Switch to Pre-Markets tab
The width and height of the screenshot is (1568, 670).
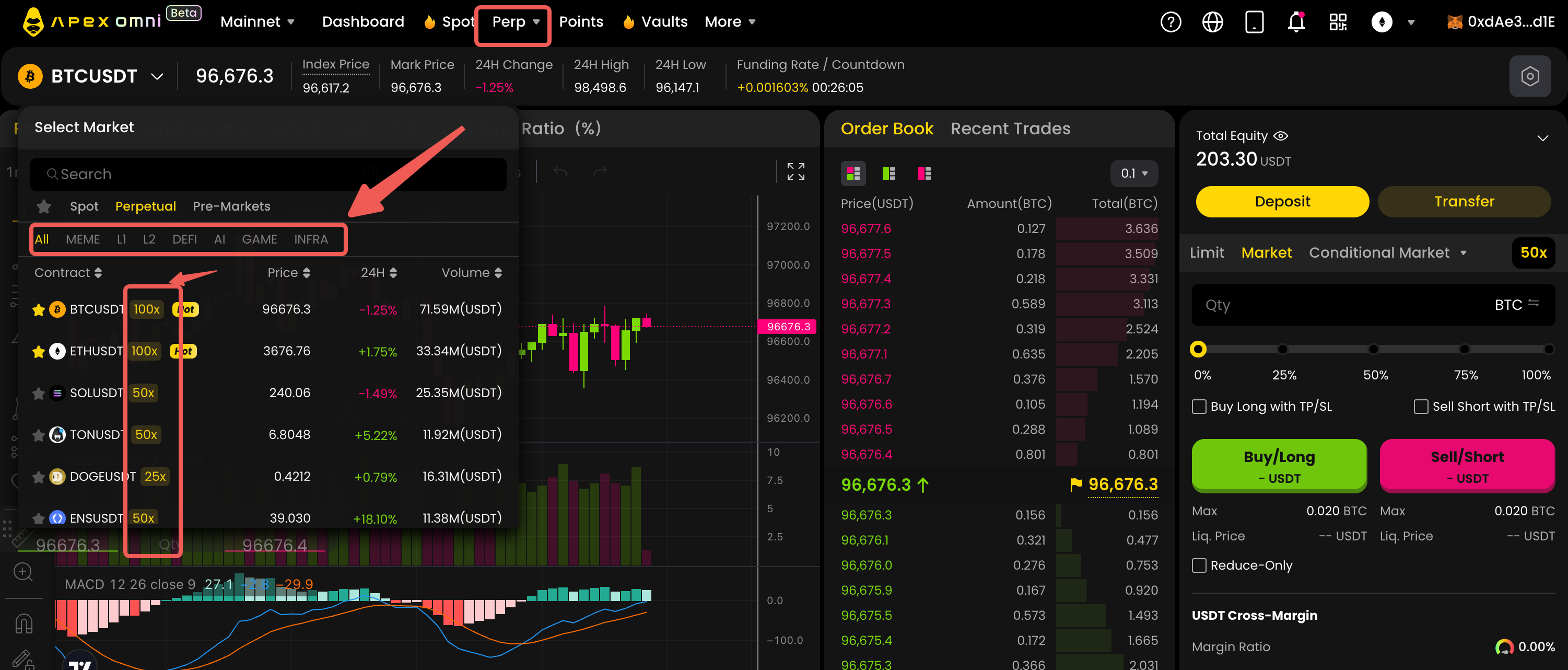point(231,206)
